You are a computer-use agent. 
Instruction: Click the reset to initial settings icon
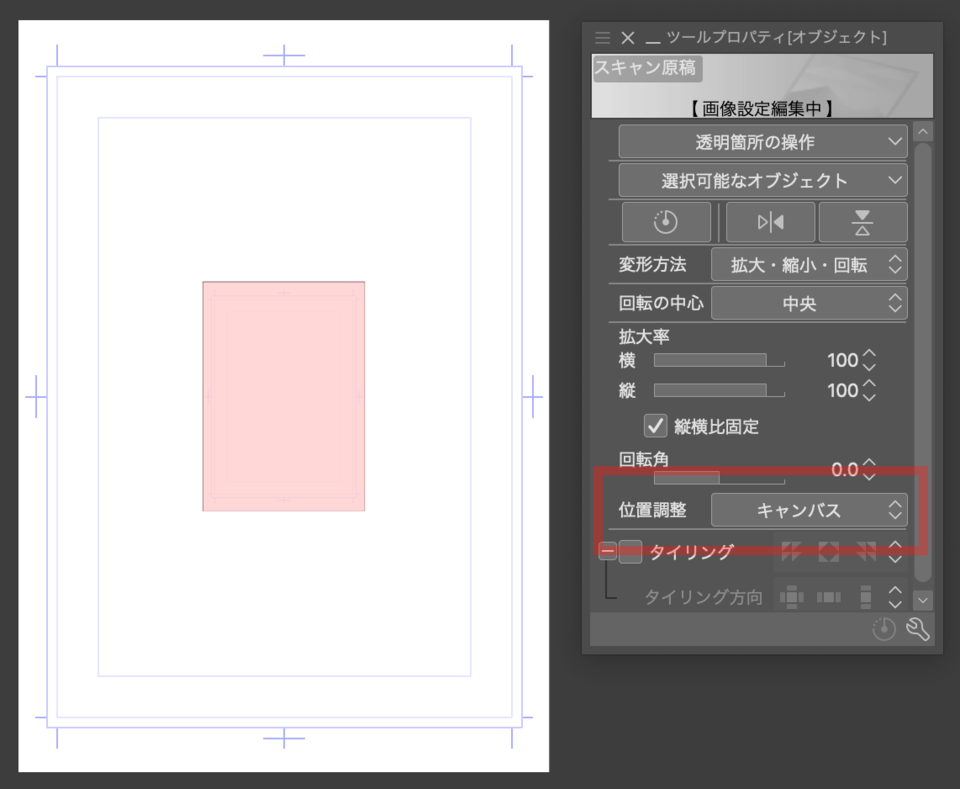883,629
